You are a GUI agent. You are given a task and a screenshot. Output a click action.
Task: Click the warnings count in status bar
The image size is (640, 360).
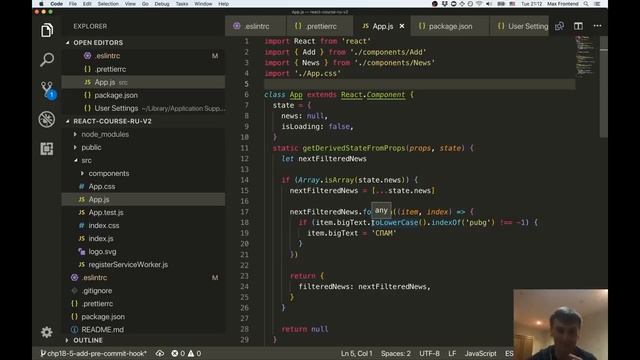(x=194, y=353)
